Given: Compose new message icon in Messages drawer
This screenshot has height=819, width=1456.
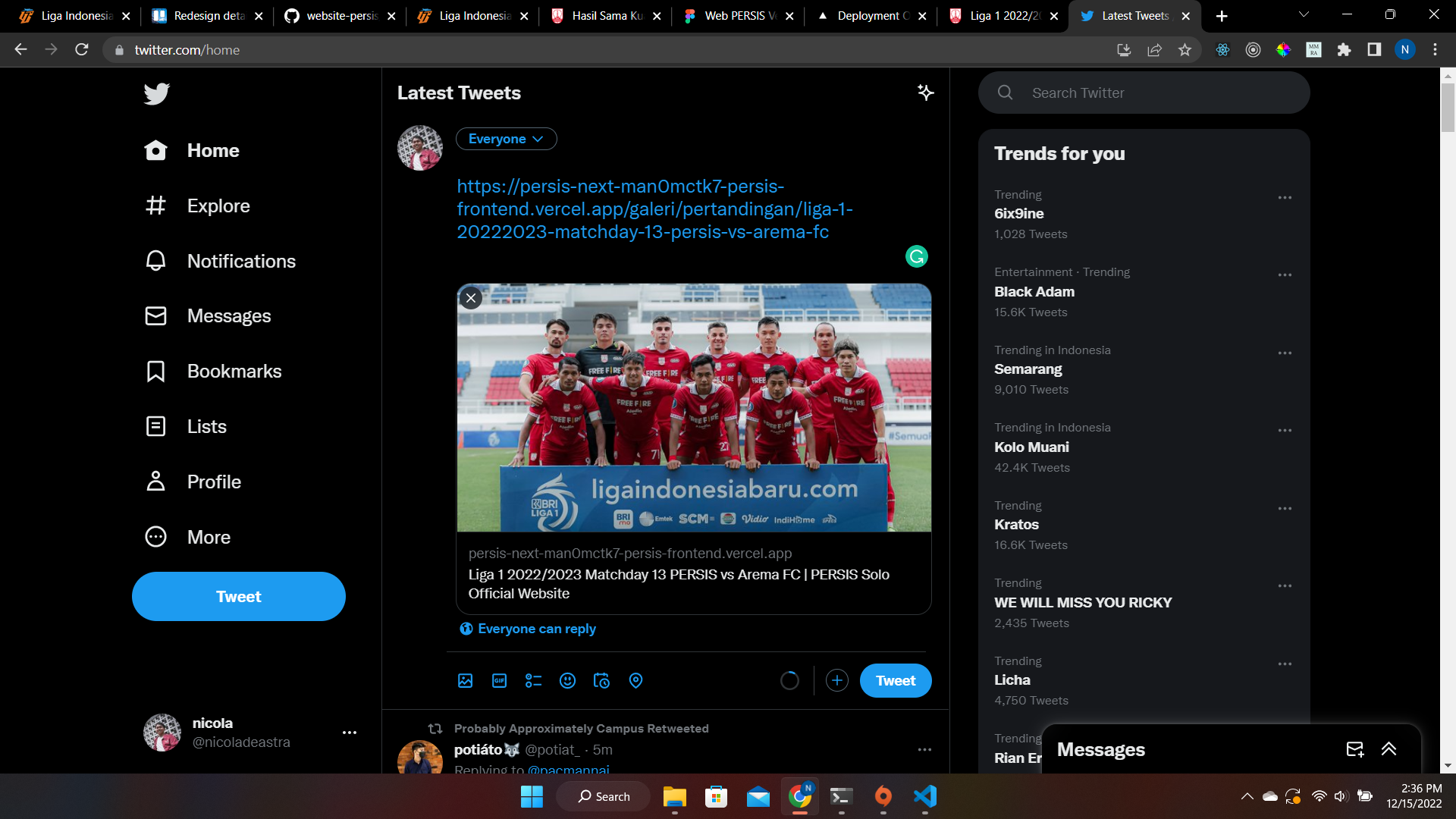Looking at the screenshot, I should point(1354,749).
